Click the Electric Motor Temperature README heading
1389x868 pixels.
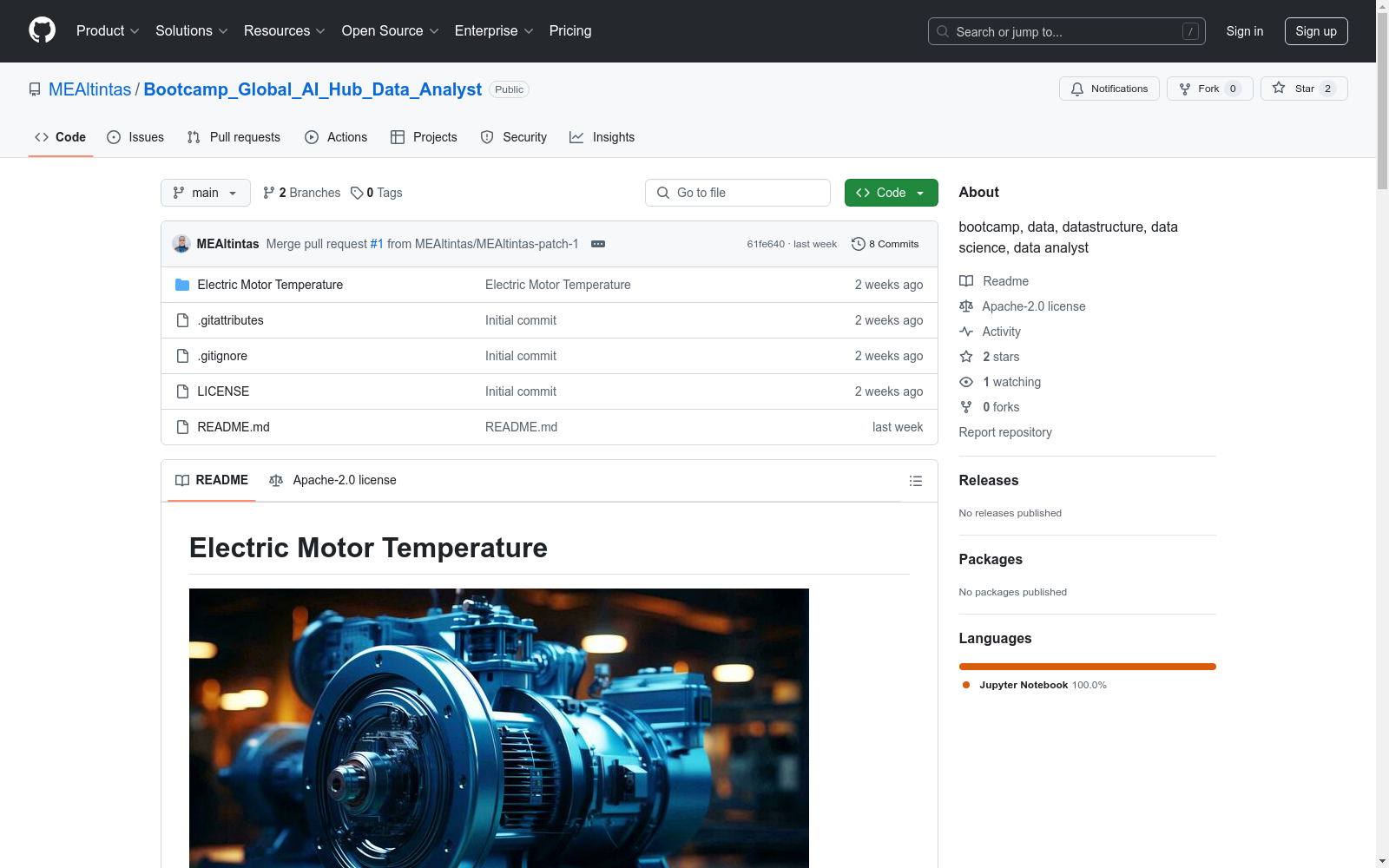(368, 548)
